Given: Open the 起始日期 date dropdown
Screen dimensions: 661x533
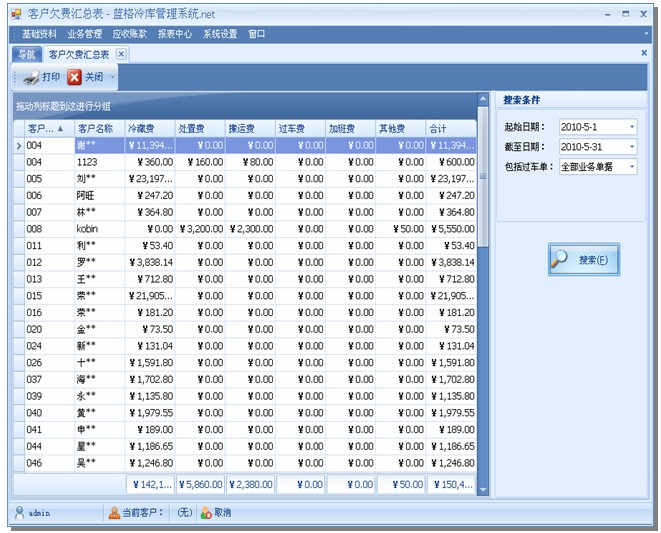Looking at the screenshot, I should point(632,127).
